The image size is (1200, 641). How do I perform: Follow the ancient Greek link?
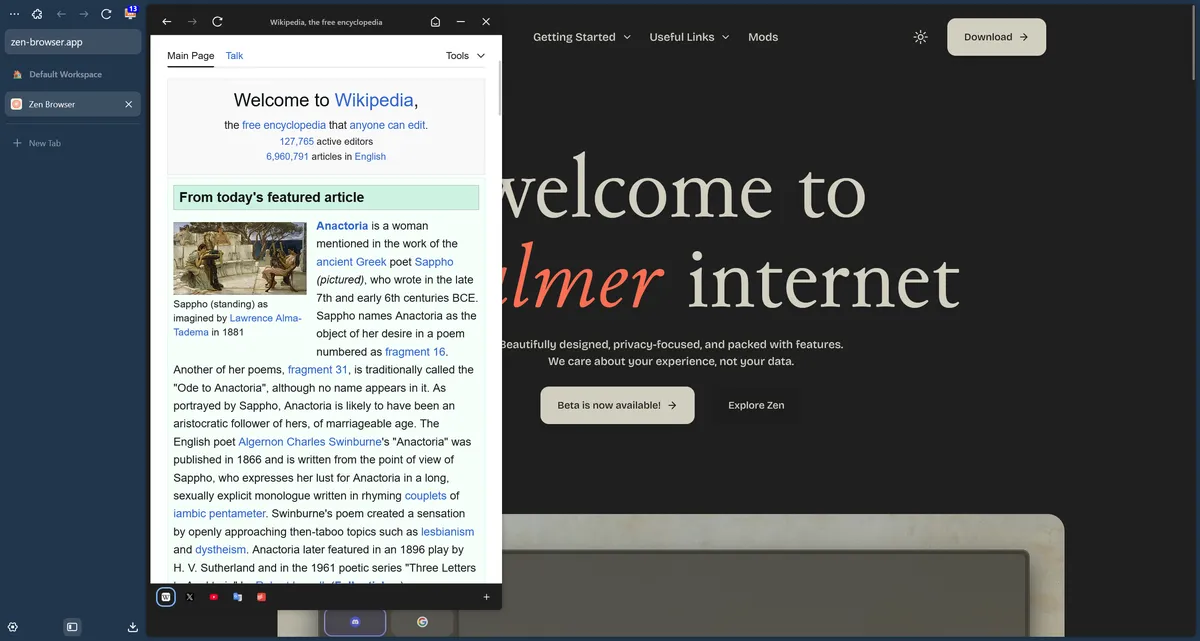point(351,262)
